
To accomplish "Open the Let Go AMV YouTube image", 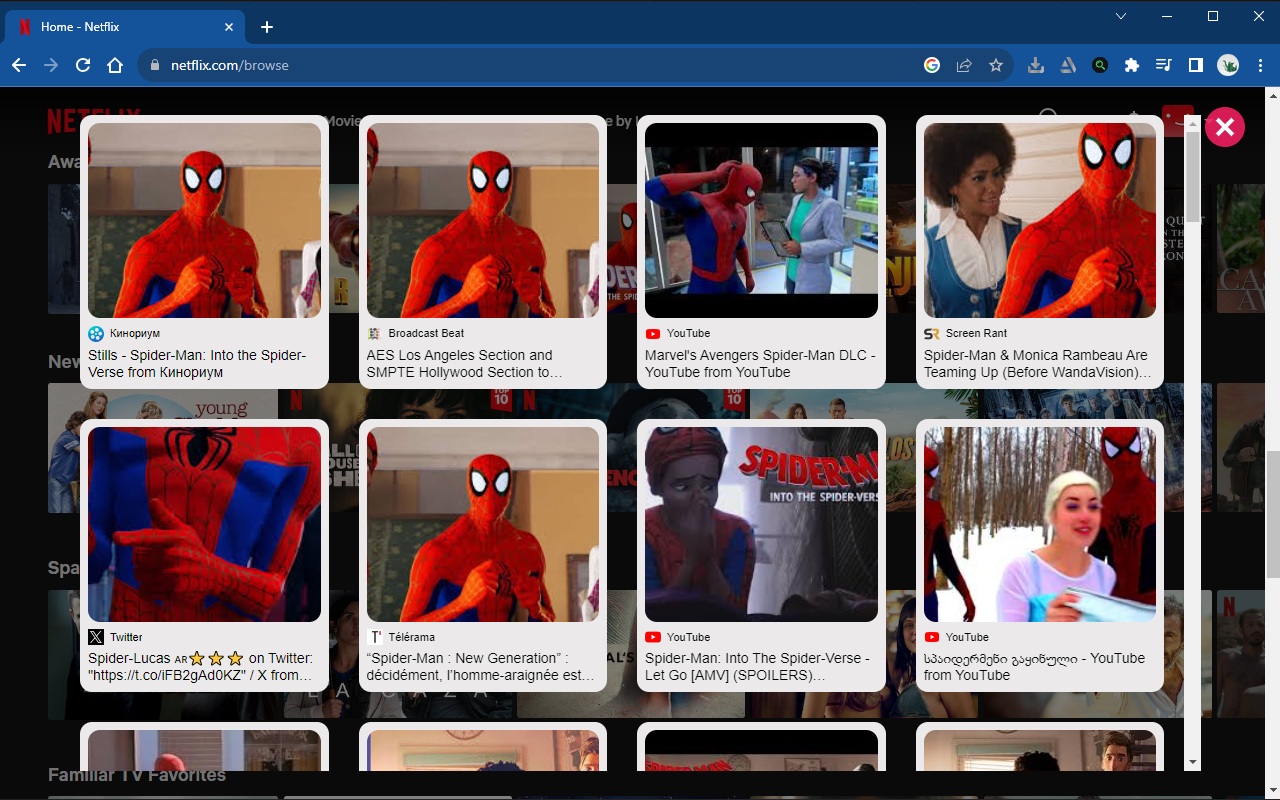I will tap(761, 524).
